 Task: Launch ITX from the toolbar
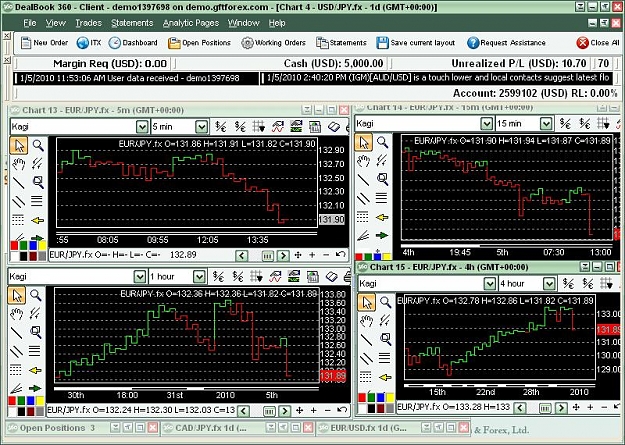(x=89, y=43)
